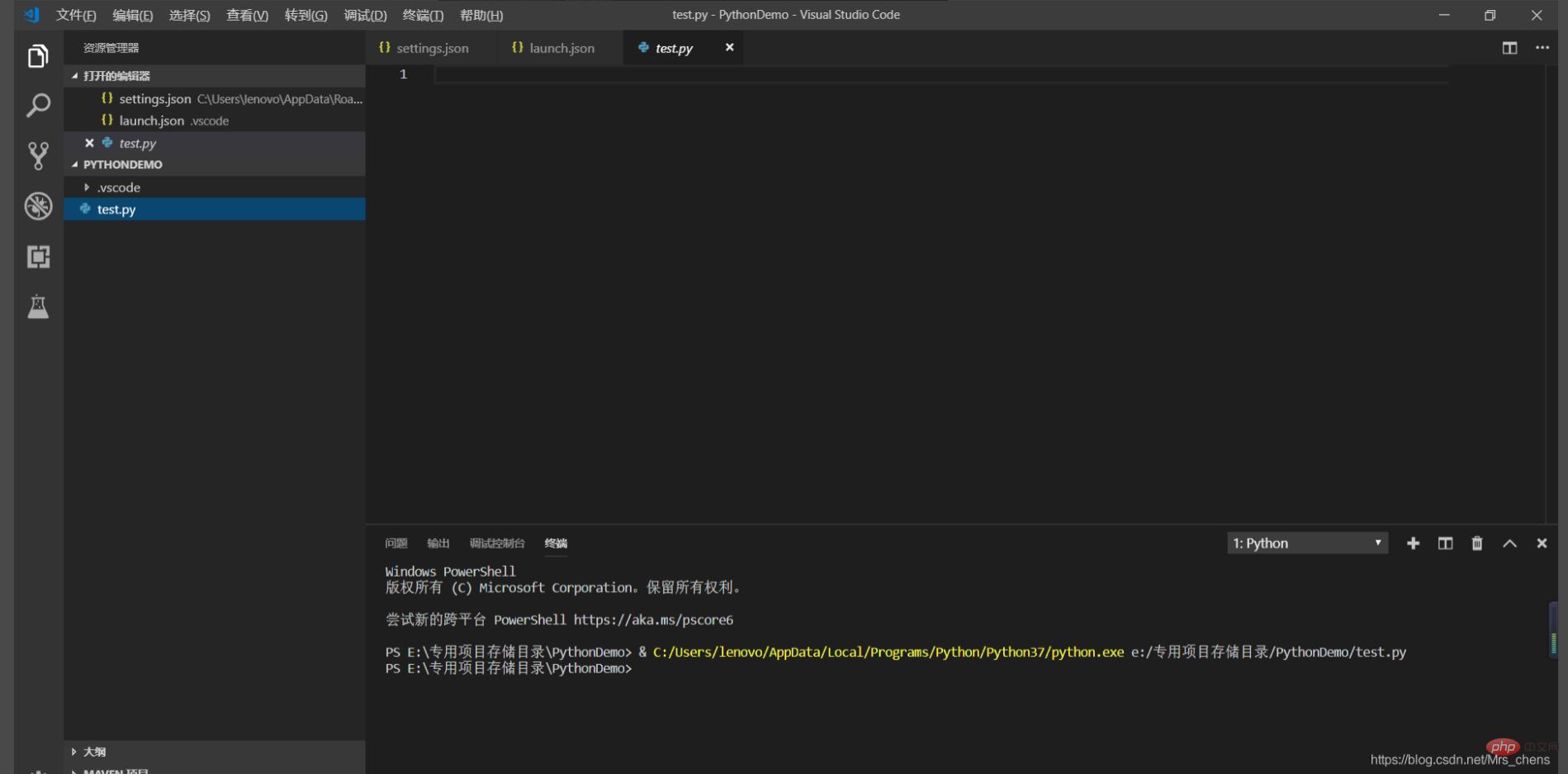The image size is (1568, 774).
Task: Open the Search view icon
Action: point(38,106)
